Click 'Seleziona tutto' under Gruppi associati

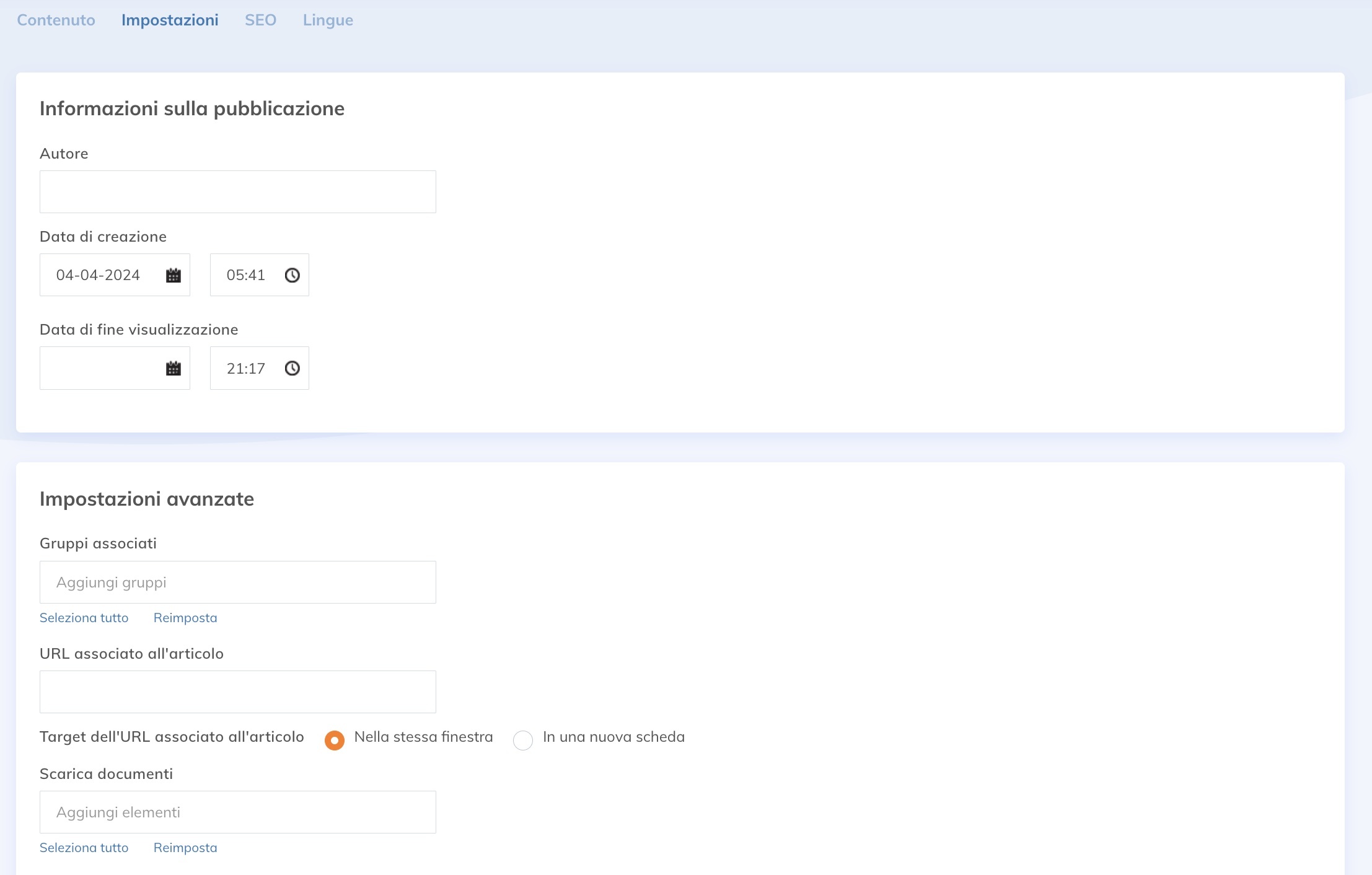coord(84,618)
